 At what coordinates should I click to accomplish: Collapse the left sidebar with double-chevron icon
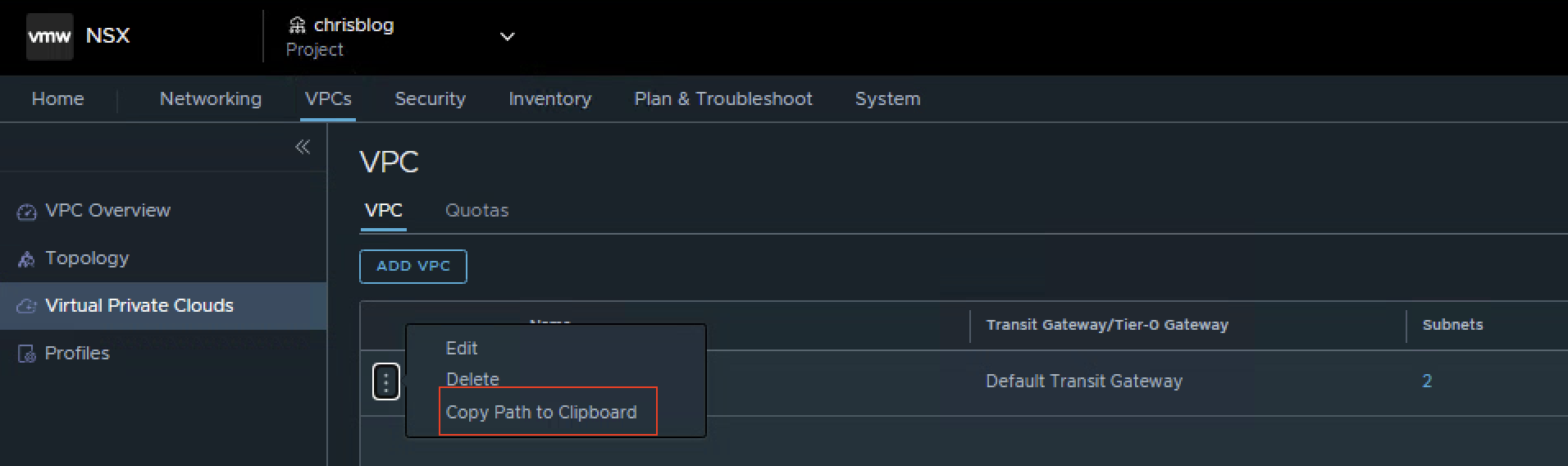pos(303,147)
